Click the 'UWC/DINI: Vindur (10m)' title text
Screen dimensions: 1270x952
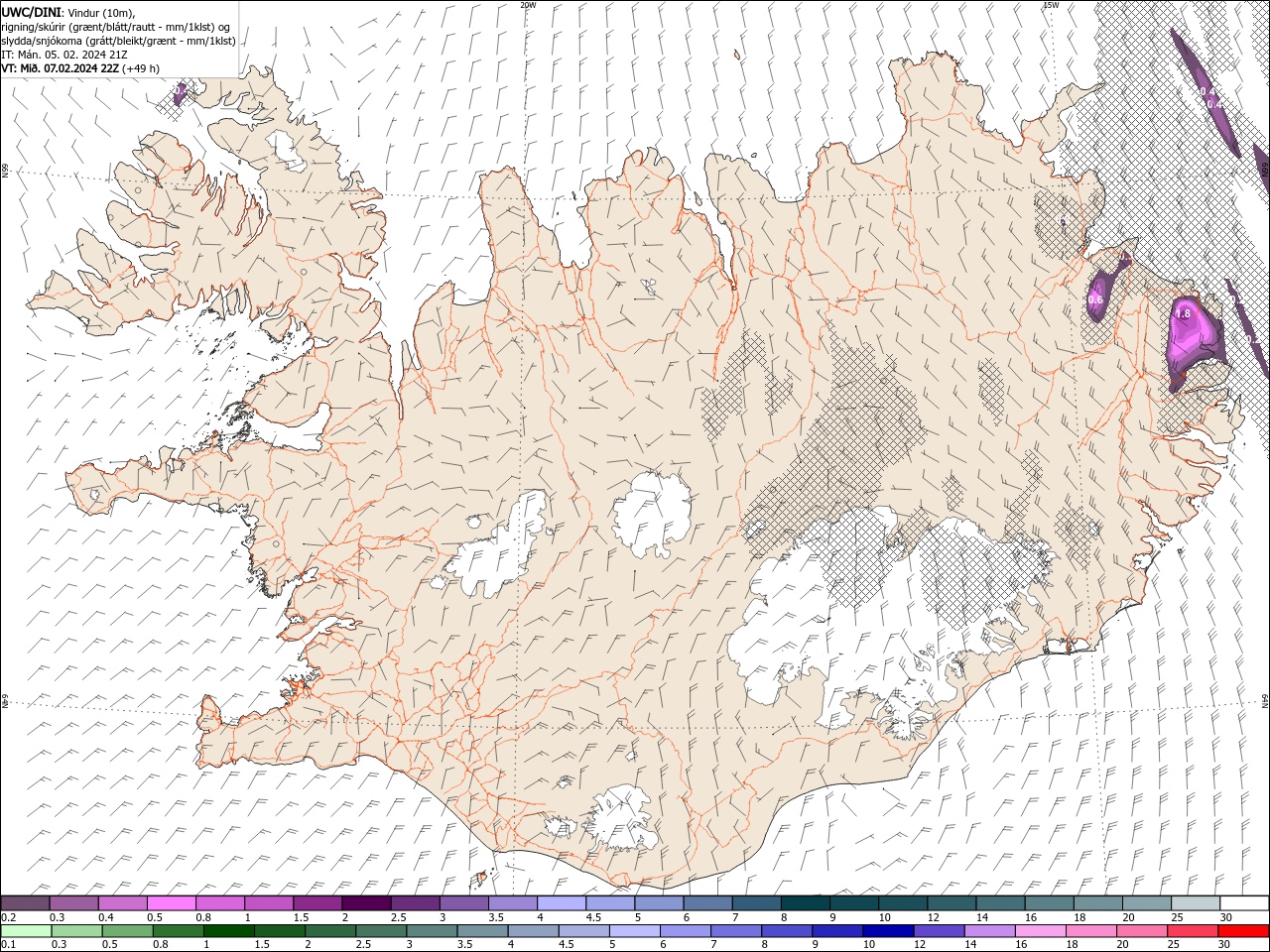pyautogui.click(x=68, y=12)
